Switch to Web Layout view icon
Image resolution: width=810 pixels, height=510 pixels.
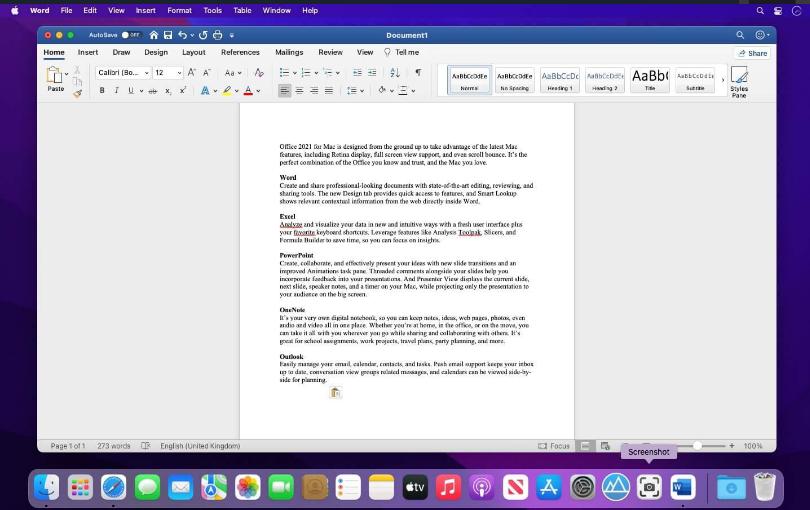[605, 445]
